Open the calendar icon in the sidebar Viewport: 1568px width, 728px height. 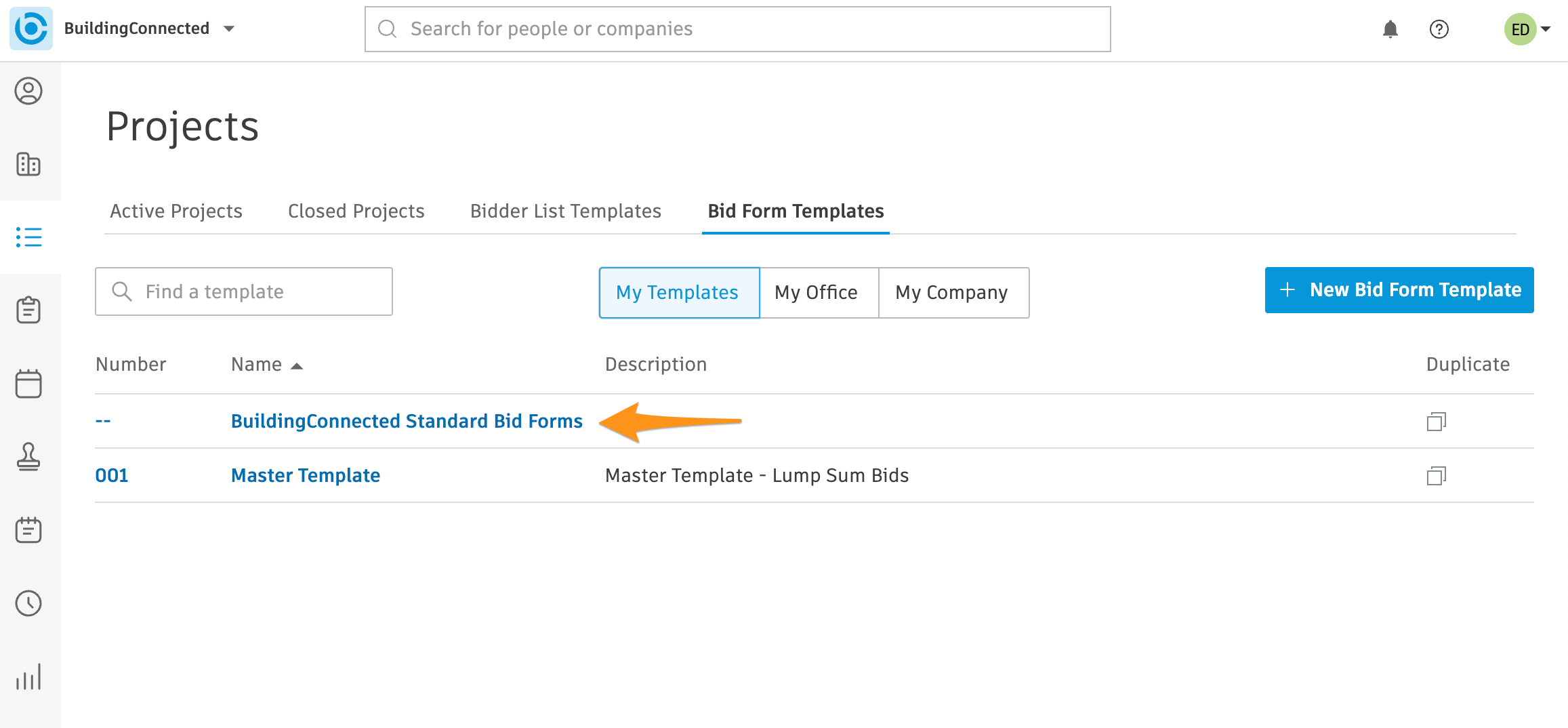pyautogui.click(x=28, y=384)
